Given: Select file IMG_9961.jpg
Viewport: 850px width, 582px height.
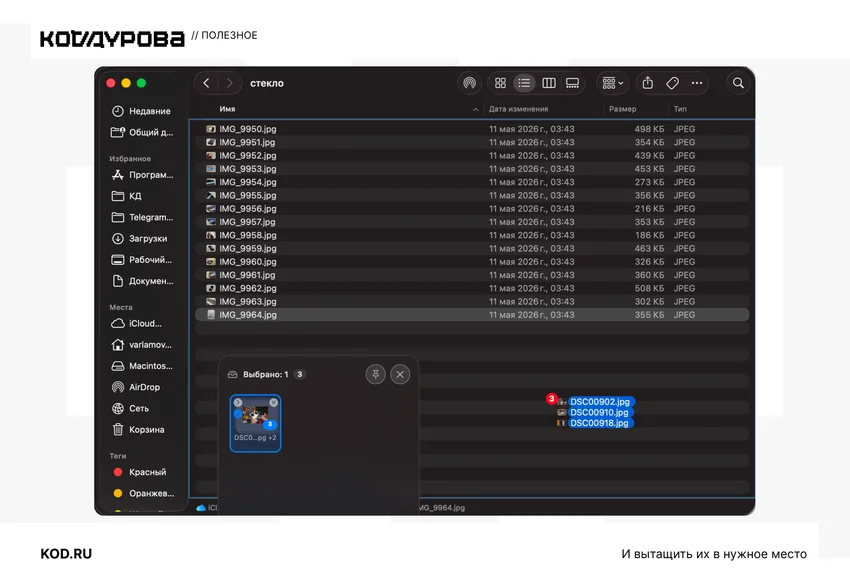Looking at the screenshot, I should coord(472,275).
